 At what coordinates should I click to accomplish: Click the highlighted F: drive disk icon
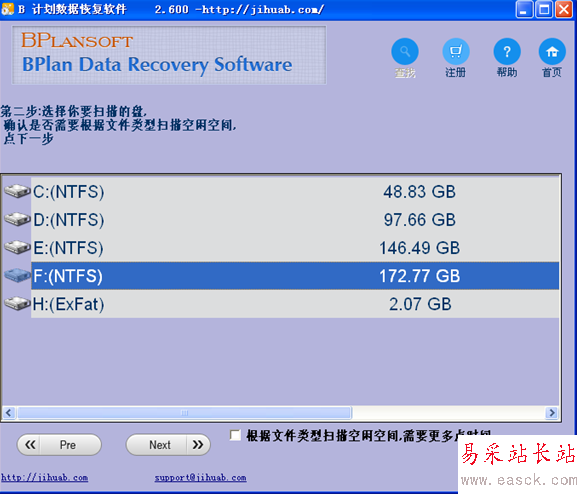17,276
